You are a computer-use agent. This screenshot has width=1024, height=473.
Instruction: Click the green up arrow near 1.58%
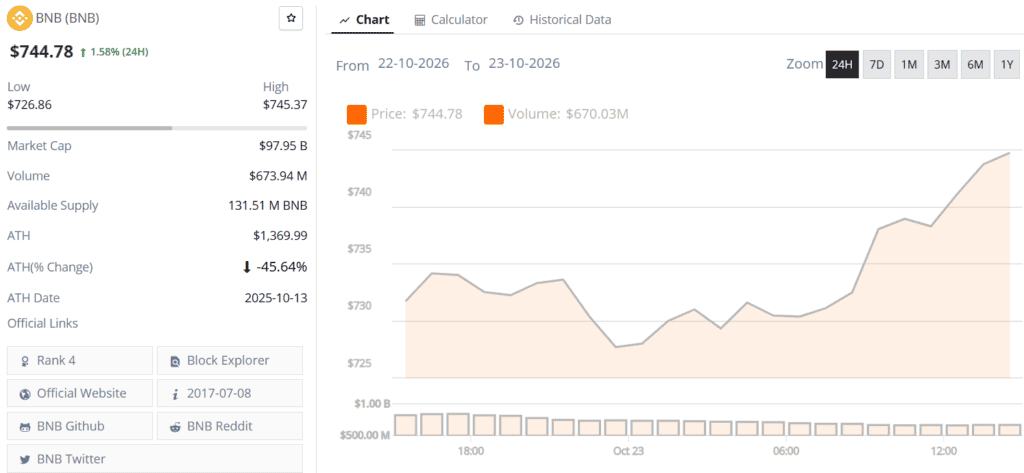(83, 52)
